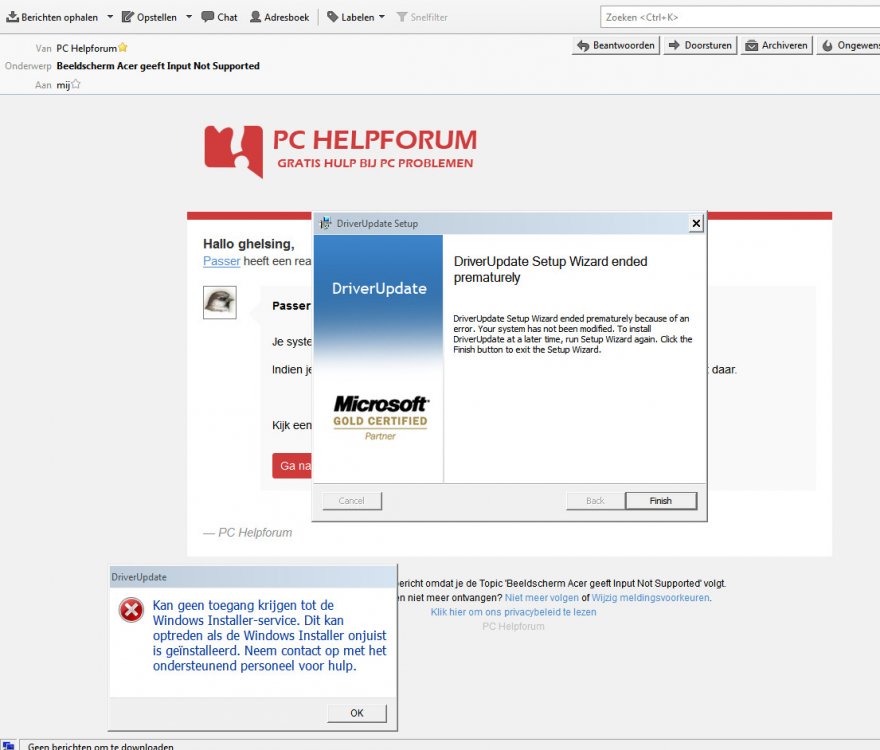Click the PC Helpforum logo image
The height and width of the screenshot is (750, 880).
point(341,152)
